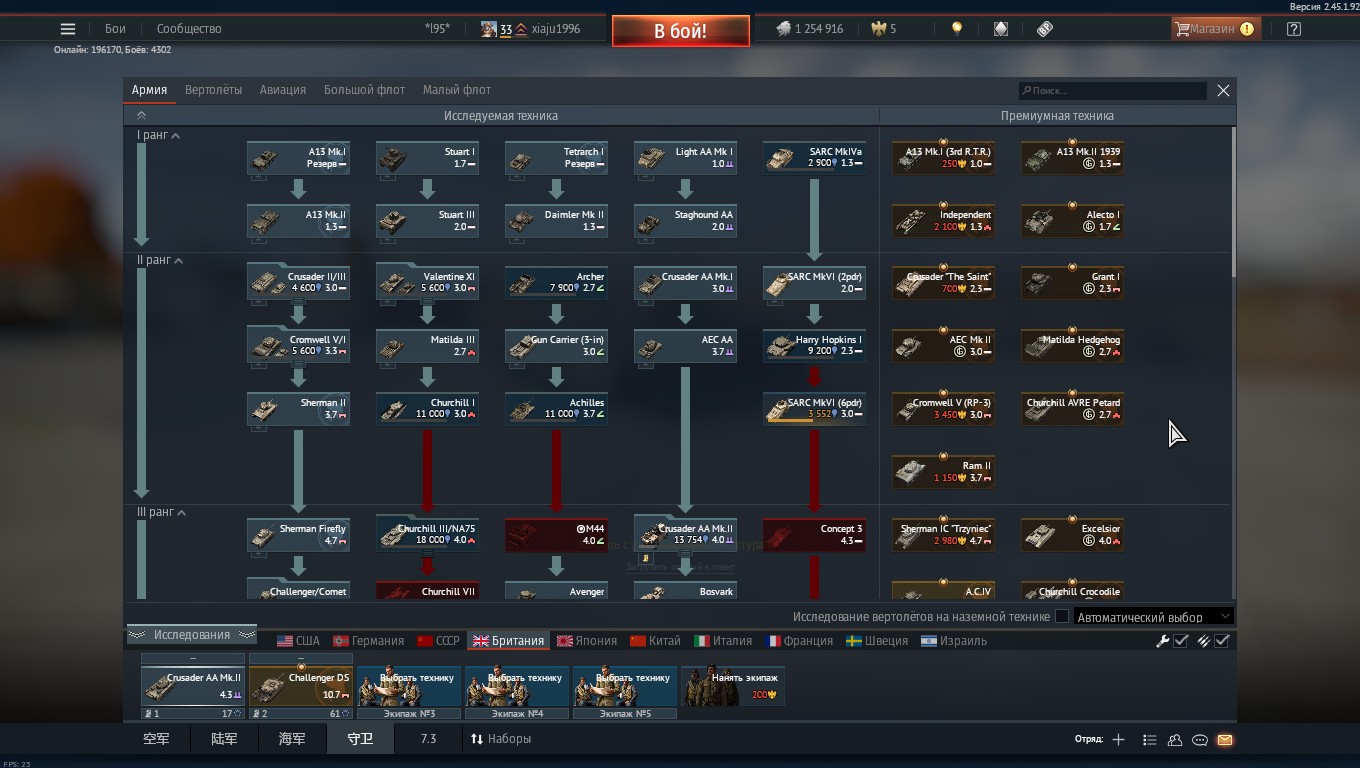Screen dimensions: 1360x768
Task: Select the SARC MkIVa vehicle
Action: pos(814,158)
